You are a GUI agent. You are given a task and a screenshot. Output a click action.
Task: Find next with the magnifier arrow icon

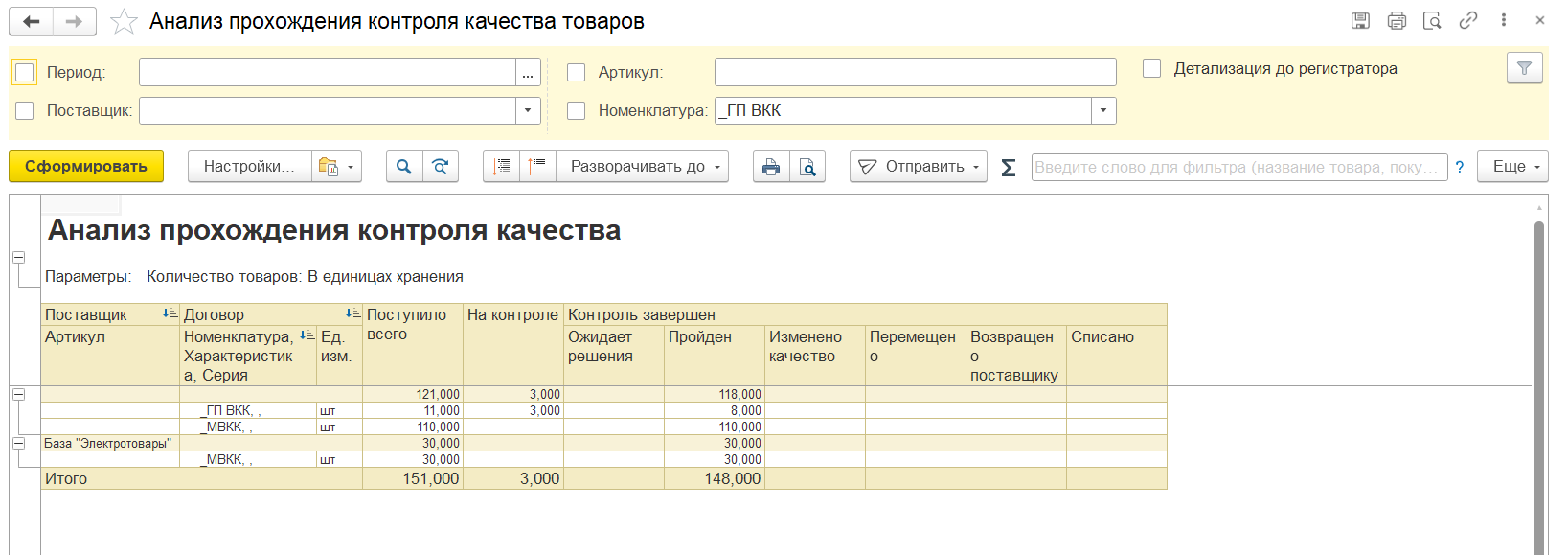click(x=441, y=167)
